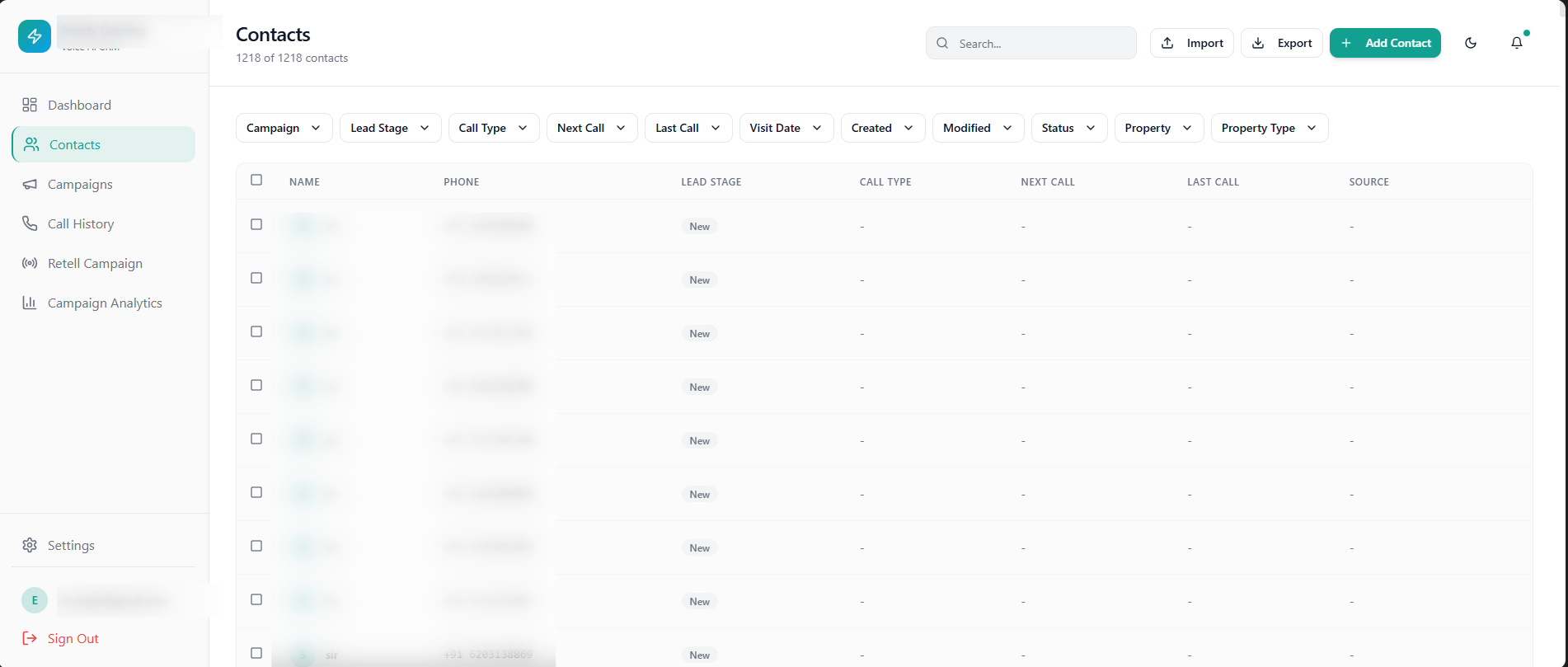Click the Dashboard grid icon

30,105
